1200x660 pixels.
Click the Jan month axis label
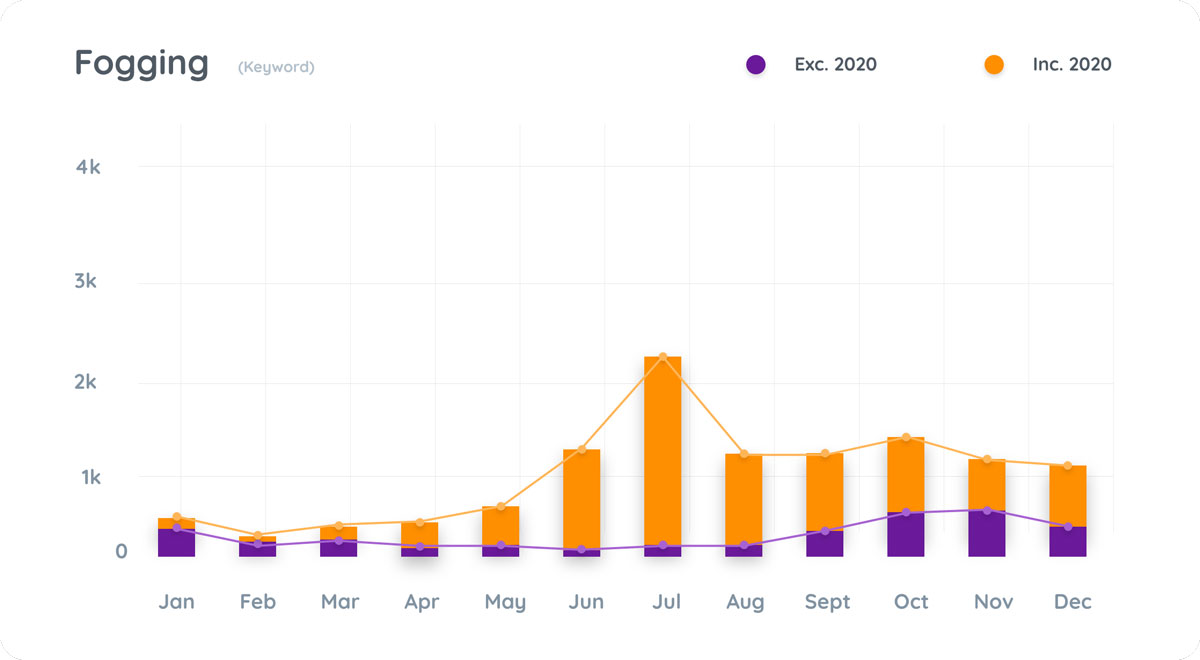[x=177, y=602]
